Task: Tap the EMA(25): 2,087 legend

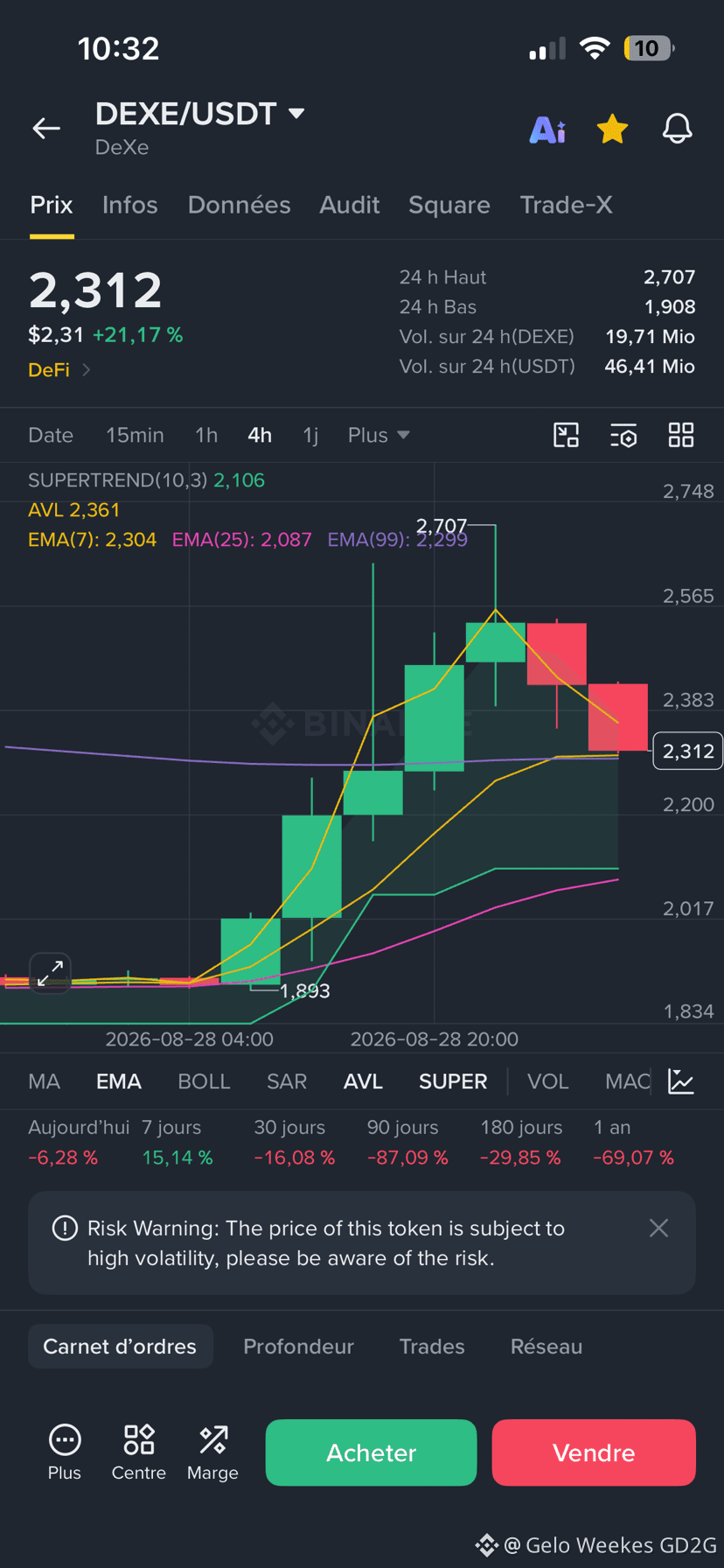Action: coord(241,540)
